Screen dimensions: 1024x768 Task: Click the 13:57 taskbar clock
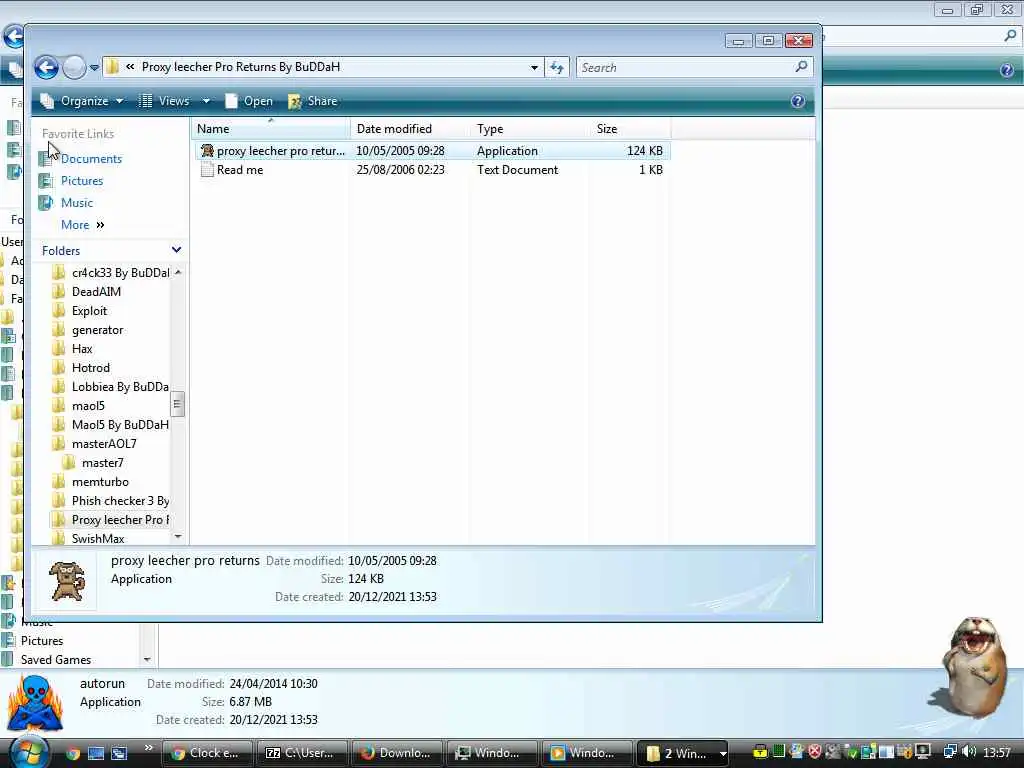[997, 753]
